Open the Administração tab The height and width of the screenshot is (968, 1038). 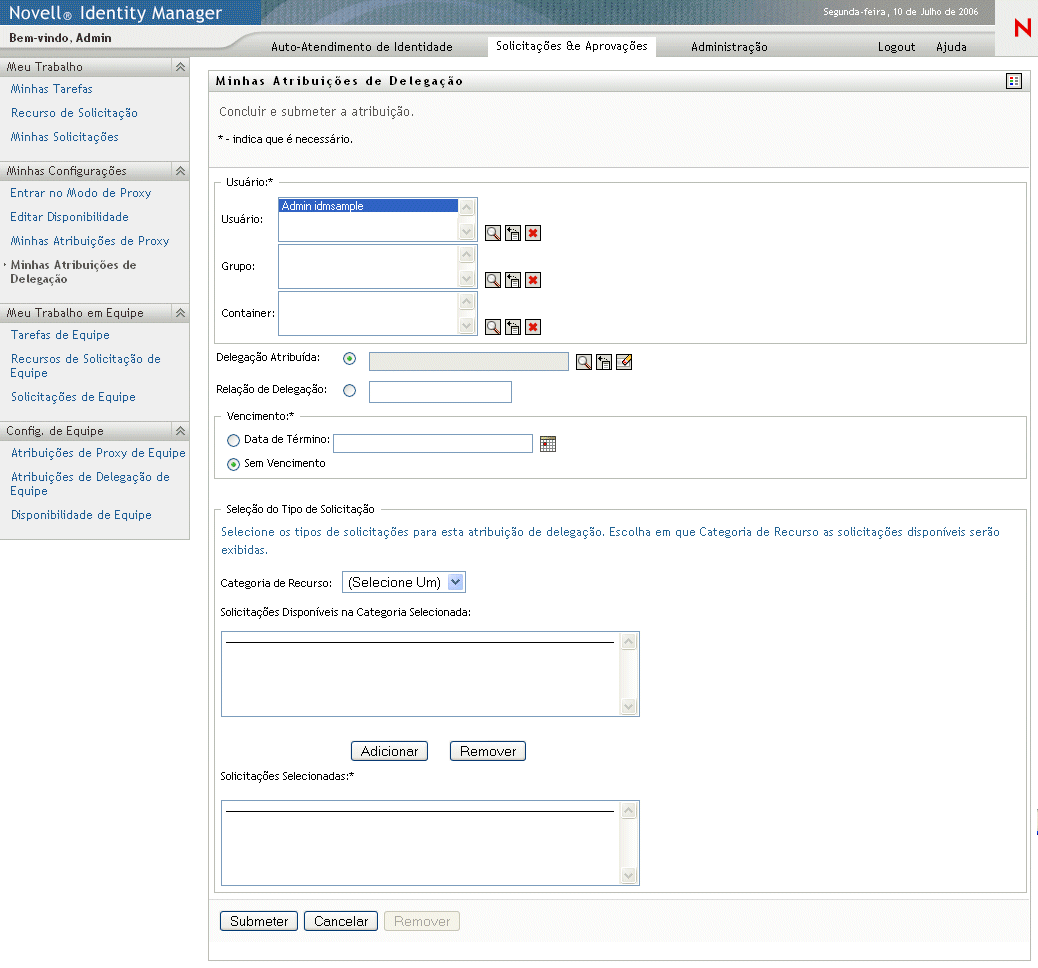730,47
